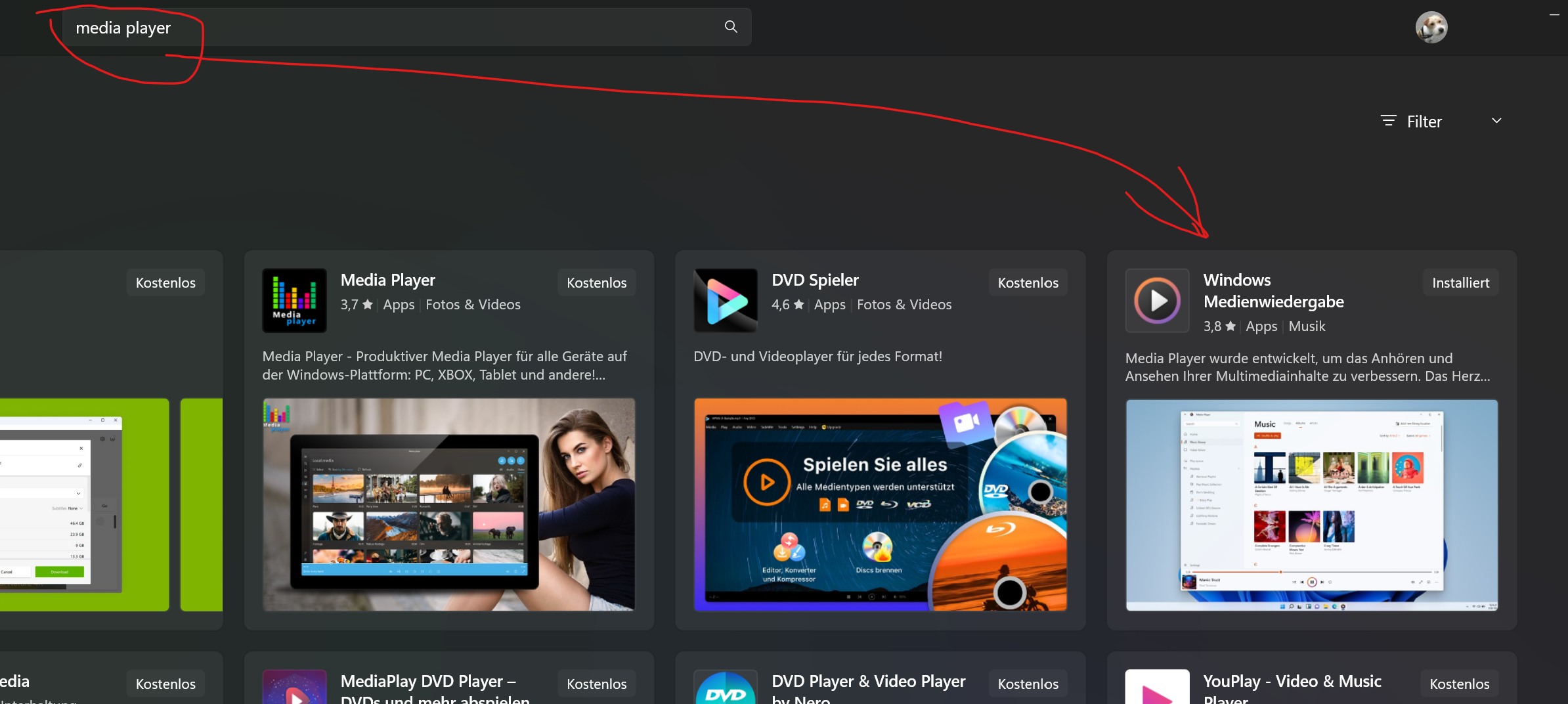
Task: Click Windows Medienwiedergabe description text
Action: tap(1307, 367)
